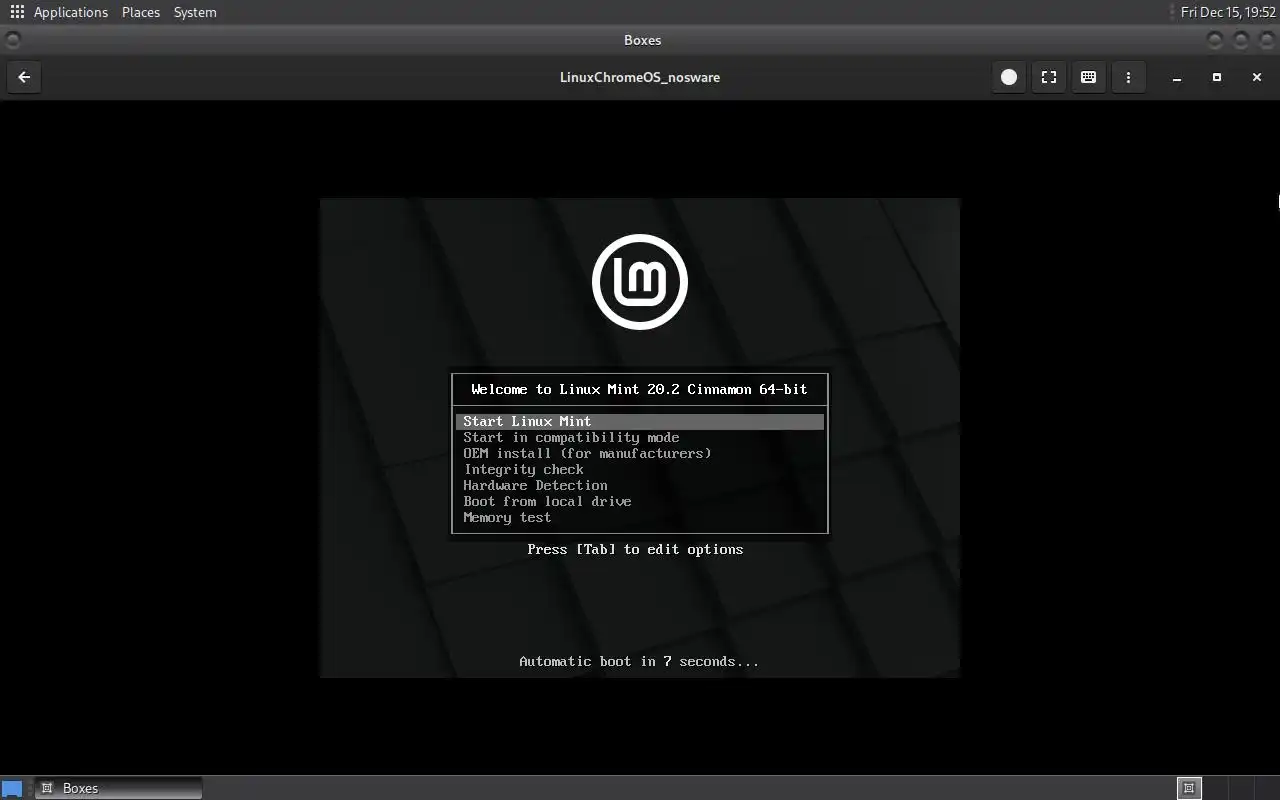Click the outer title bar menu button at left
This screenshot has height=800, width=1280.
12,40
